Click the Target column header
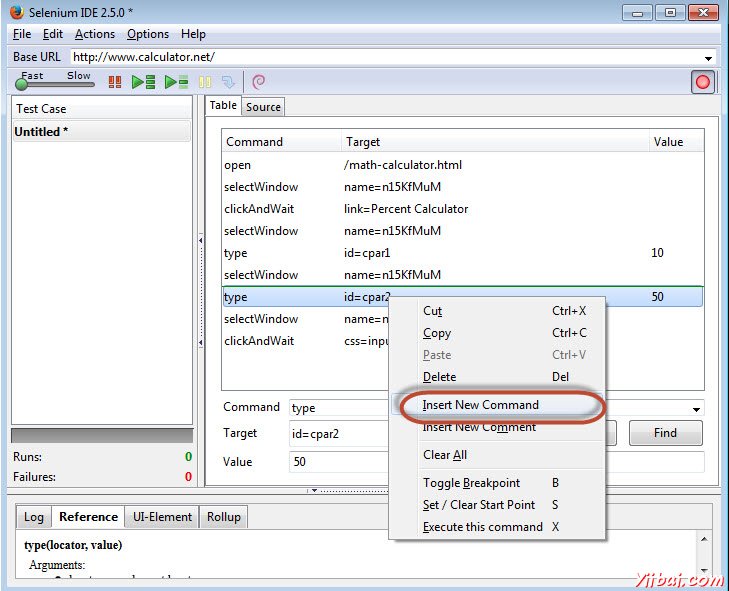This screenshot has width=729, height=591. [x=495, y=142]
